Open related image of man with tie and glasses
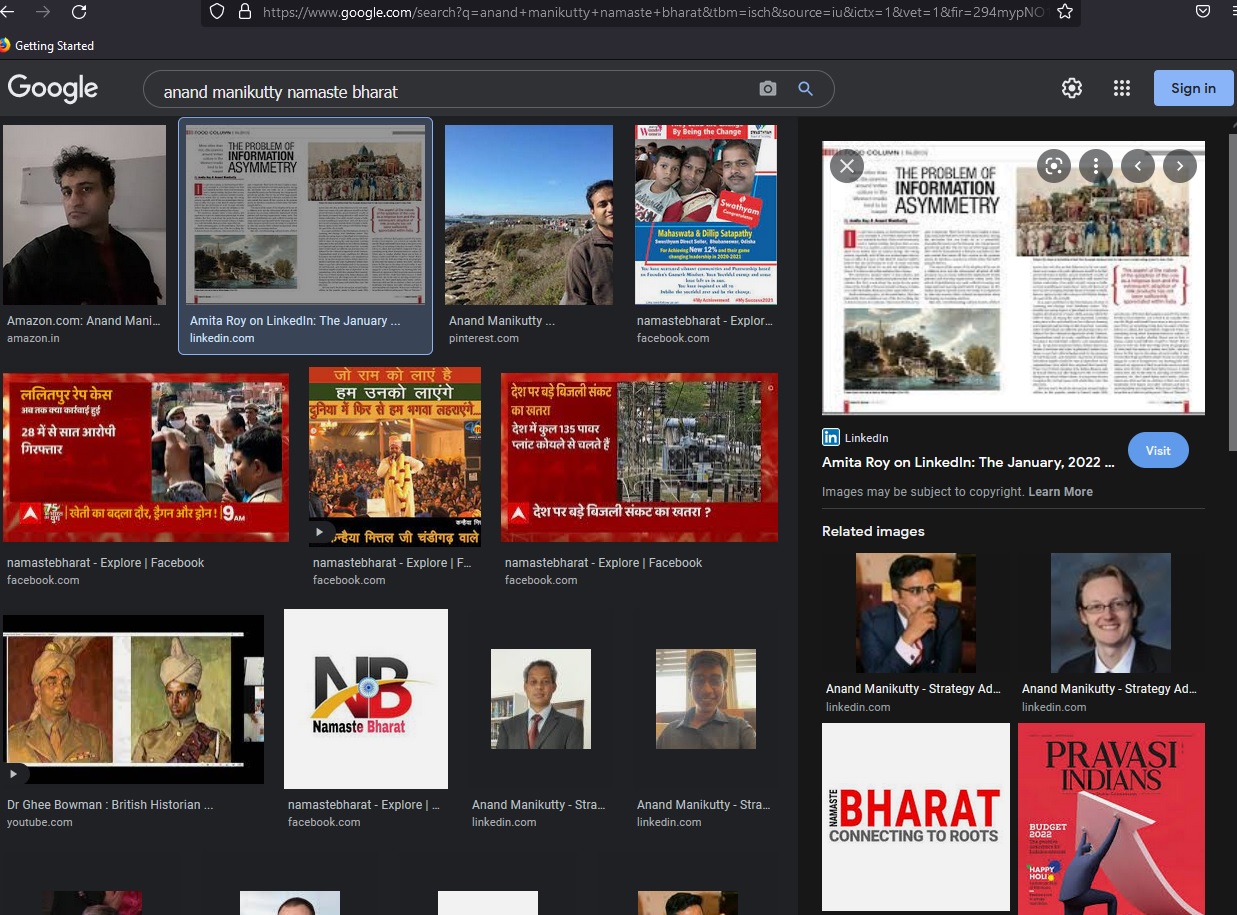The height and width of the screenshot is (915, 1237). click(x=1111, y=613)
